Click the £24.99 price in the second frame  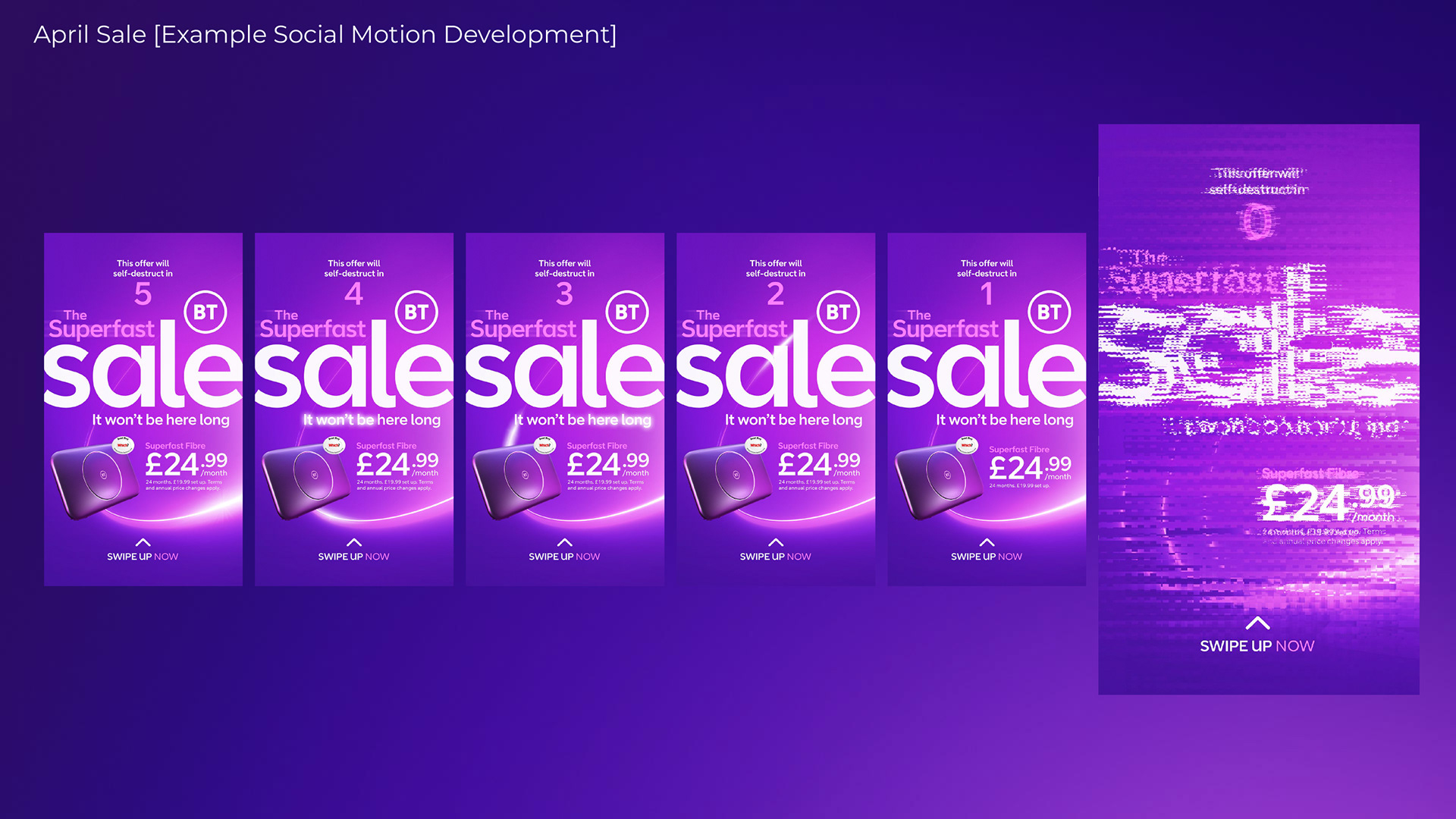click(x=397, y=464)
